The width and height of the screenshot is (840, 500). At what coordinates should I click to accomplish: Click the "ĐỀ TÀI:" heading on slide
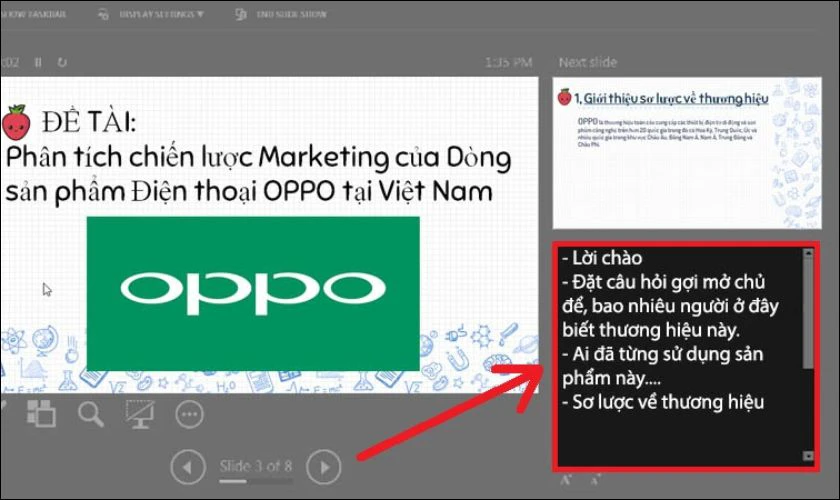89,122
